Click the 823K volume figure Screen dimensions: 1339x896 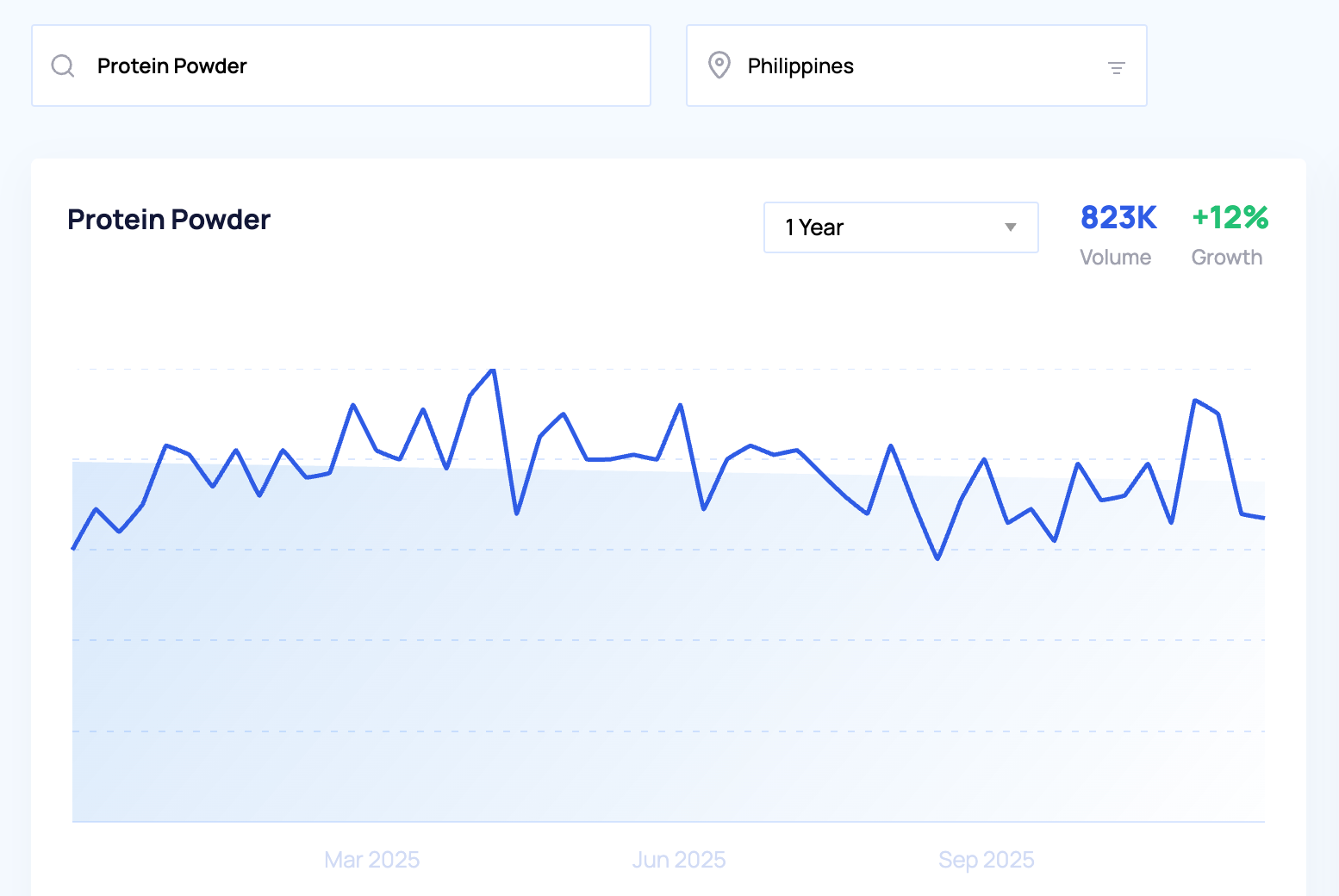[x=1118, y=218]
